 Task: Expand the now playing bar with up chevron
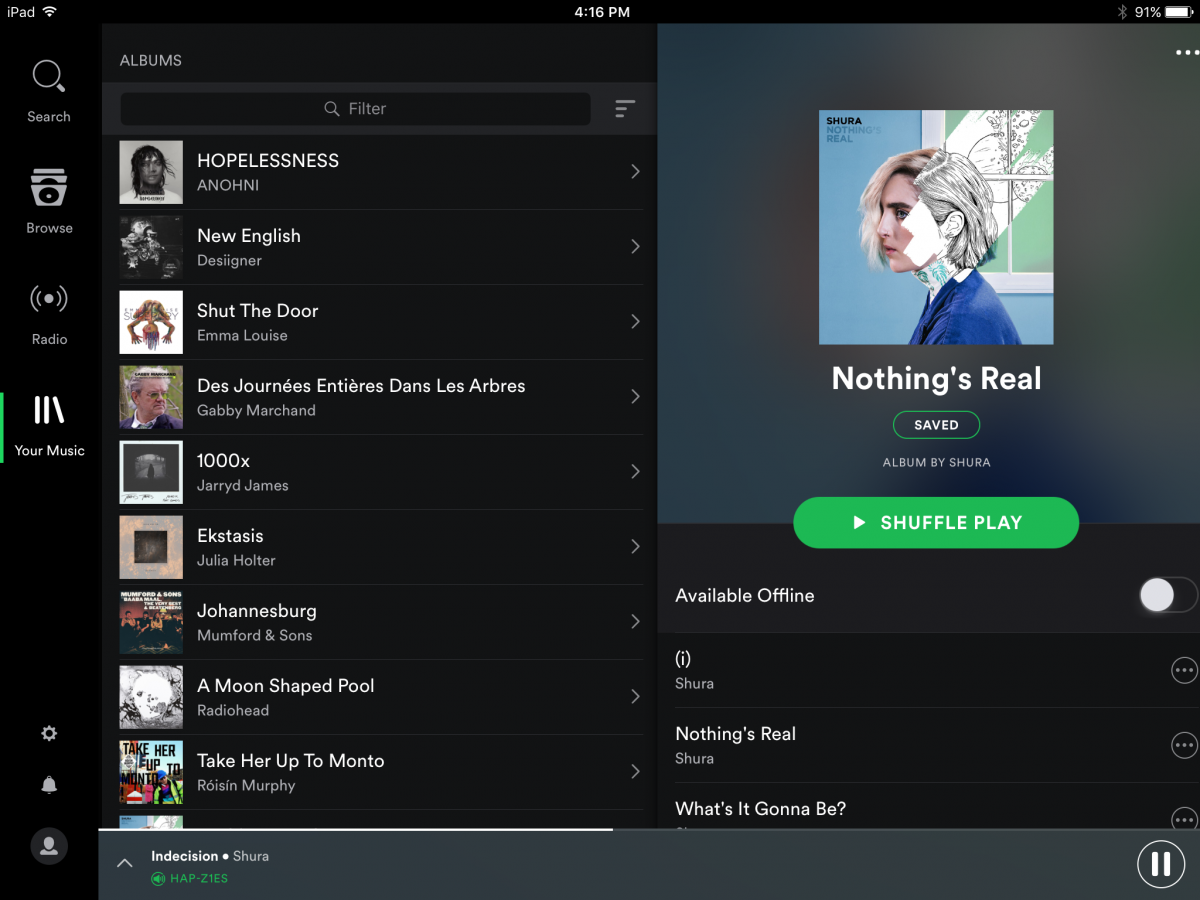click(x=124, y=863)
